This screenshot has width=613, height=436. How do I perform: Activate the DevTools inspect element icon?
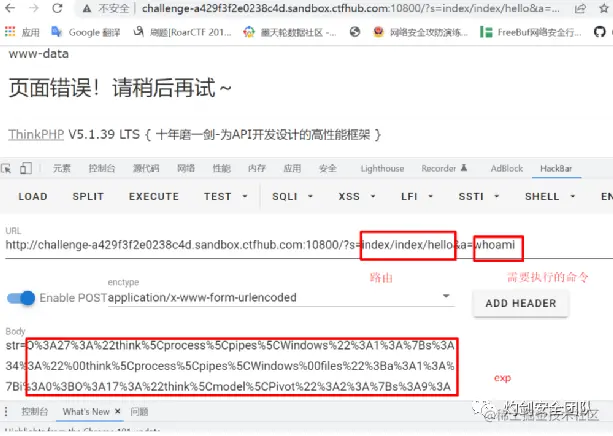coord(6,169)
